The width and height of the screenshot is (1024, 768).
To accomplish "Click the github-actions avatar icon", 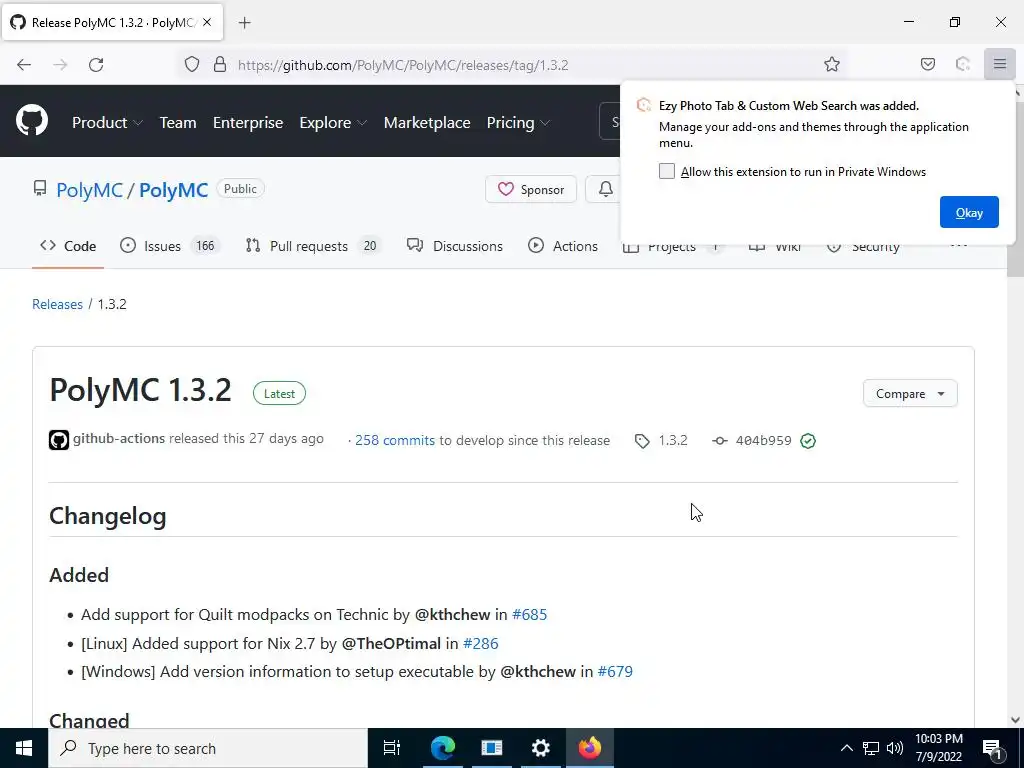I will click(x=59, y=440).
